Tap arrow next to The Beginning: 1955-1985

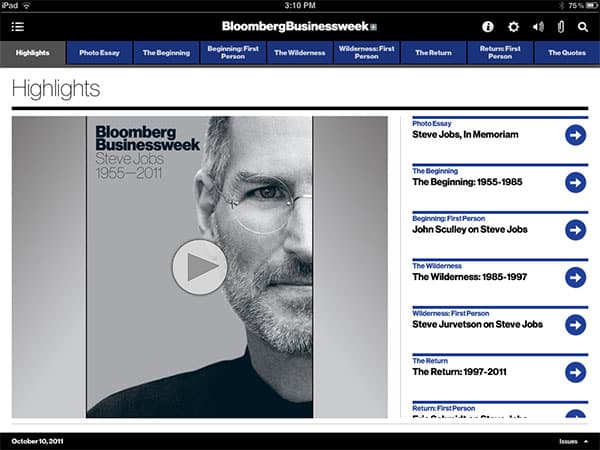(576, 183)
